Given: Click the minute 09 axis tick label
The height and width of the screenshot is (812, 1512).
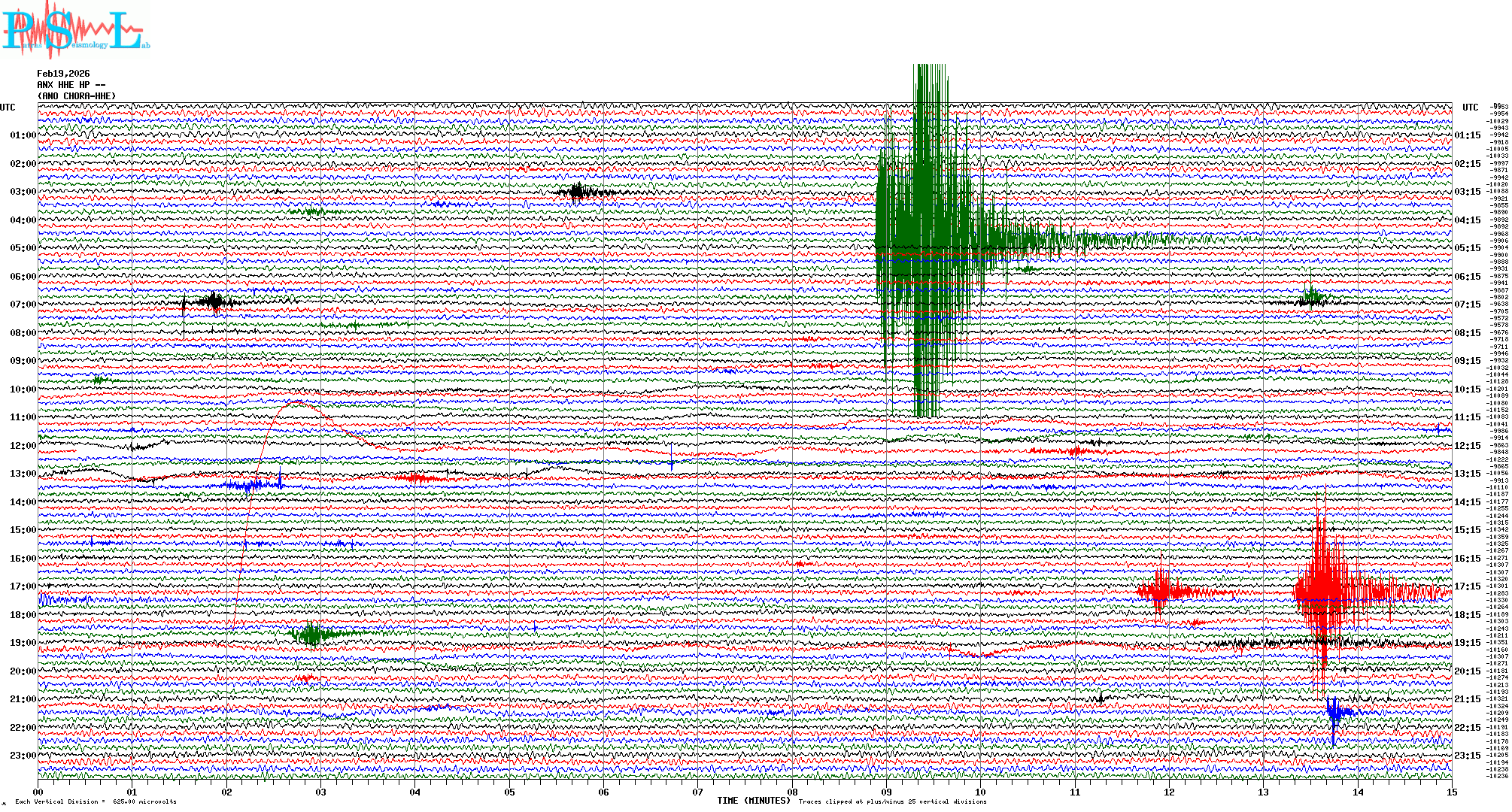Looking at the screenshot, I should tap(886, 792).
